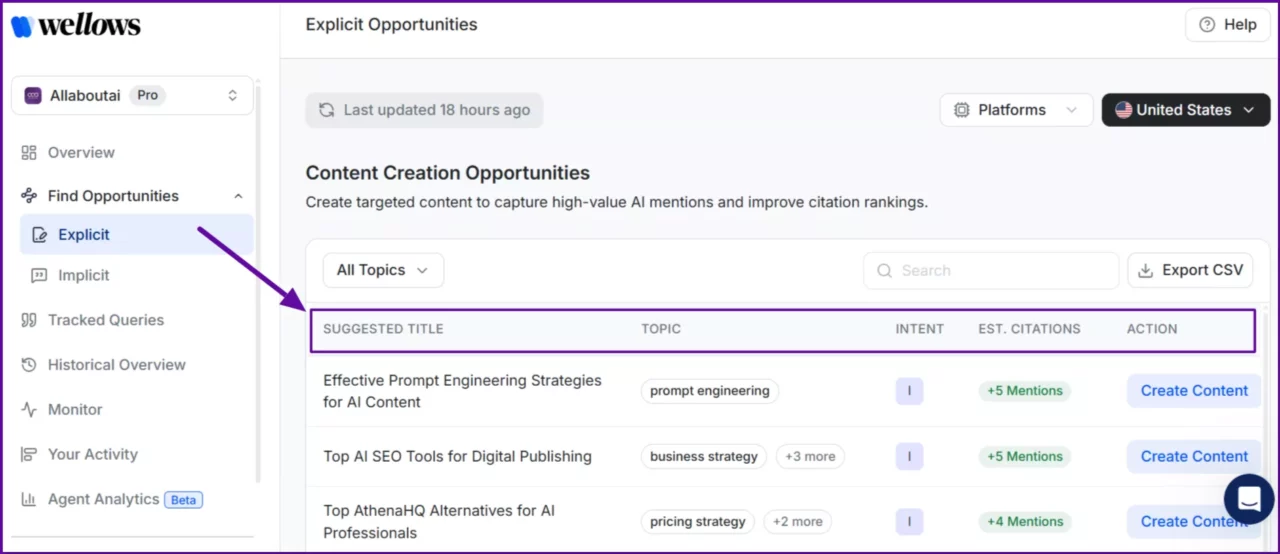Click the search magnifier icon
Screen dimensions: 1280x554
click(884, 270)
